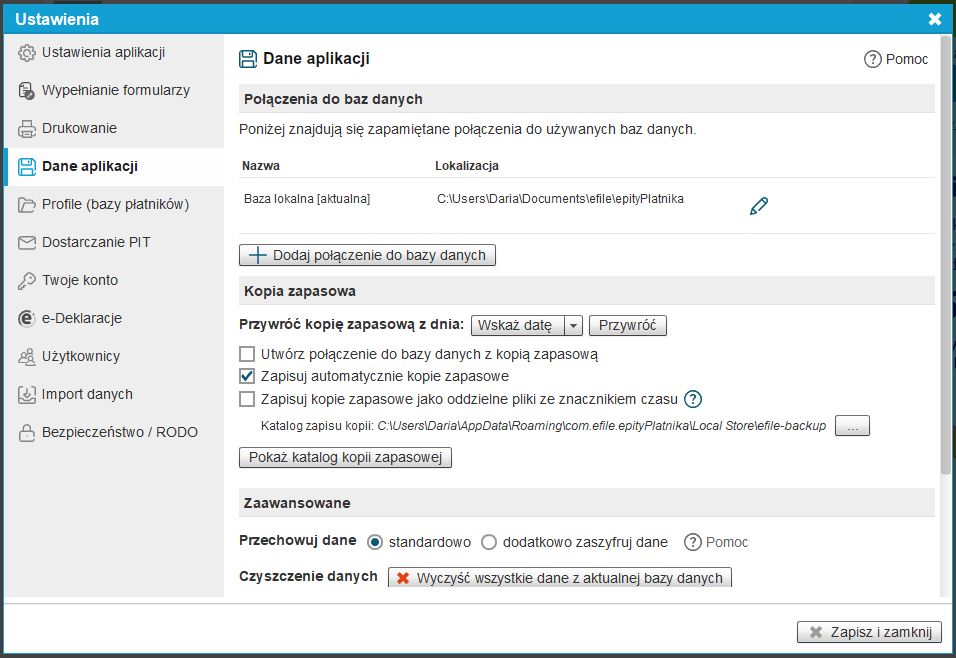Switch to 'Wypełnianie formularzy' settings
The width and height of the screenshot is (956, 658).
point(115,91)
